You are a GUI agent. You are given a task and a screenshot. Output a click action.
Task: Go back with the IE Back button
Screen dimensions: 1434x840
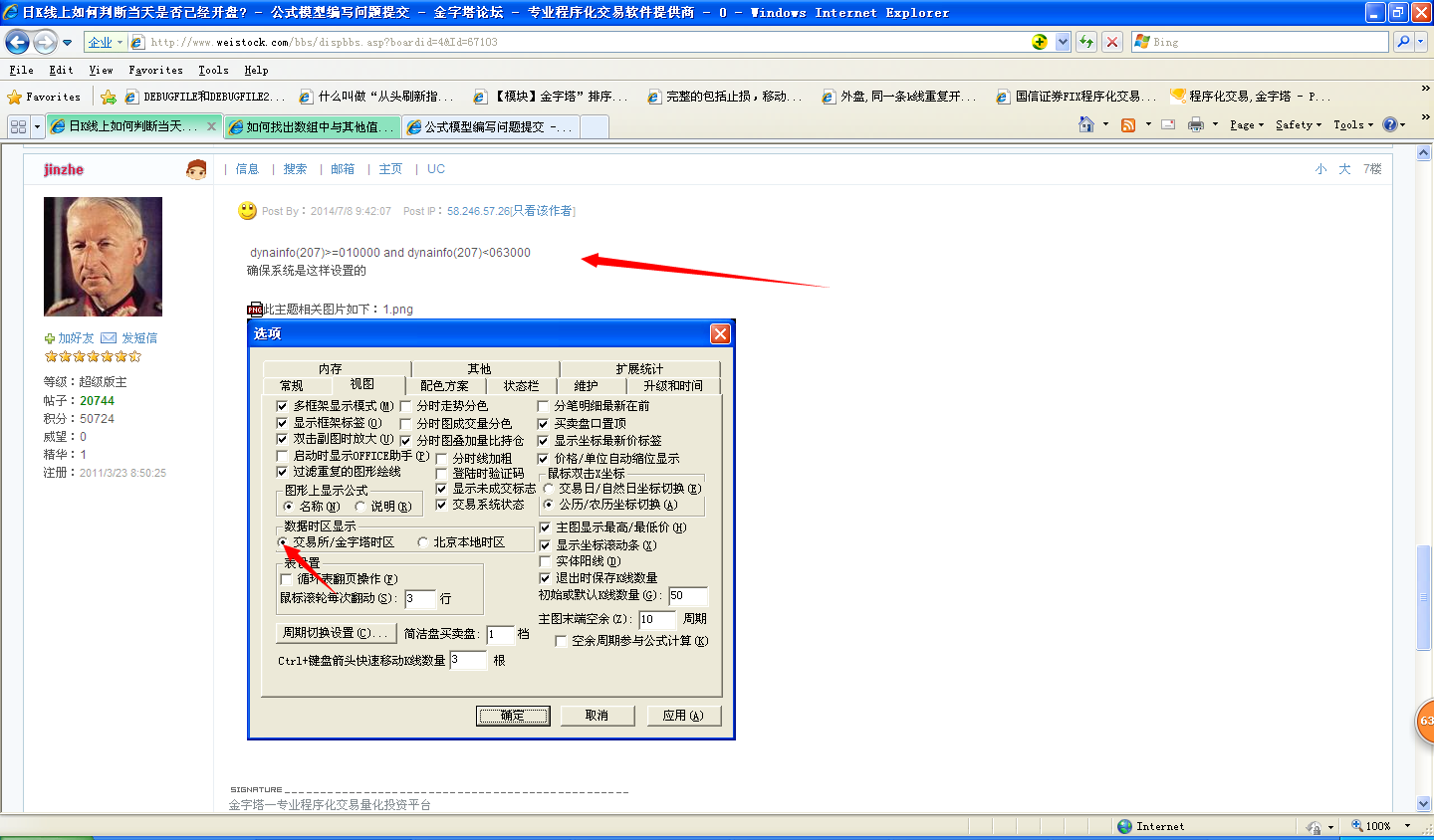[x=17, y=42]
